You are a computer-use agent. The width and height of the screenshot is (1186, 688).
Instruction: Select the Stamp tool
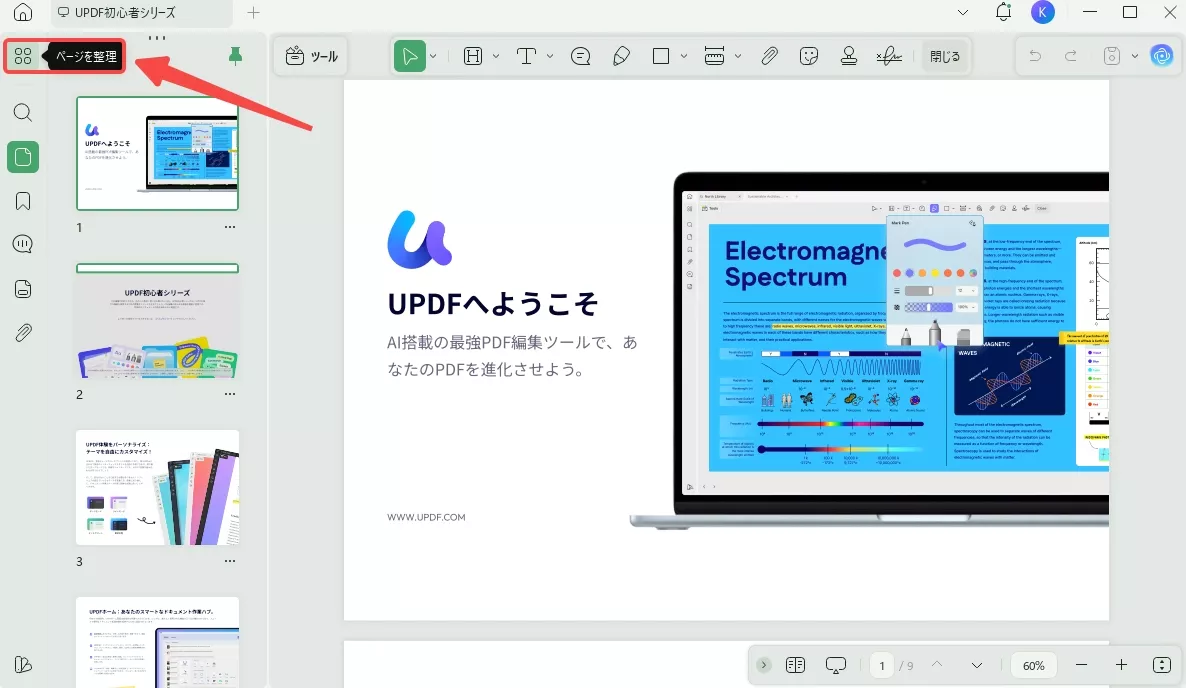pos(848,56)
